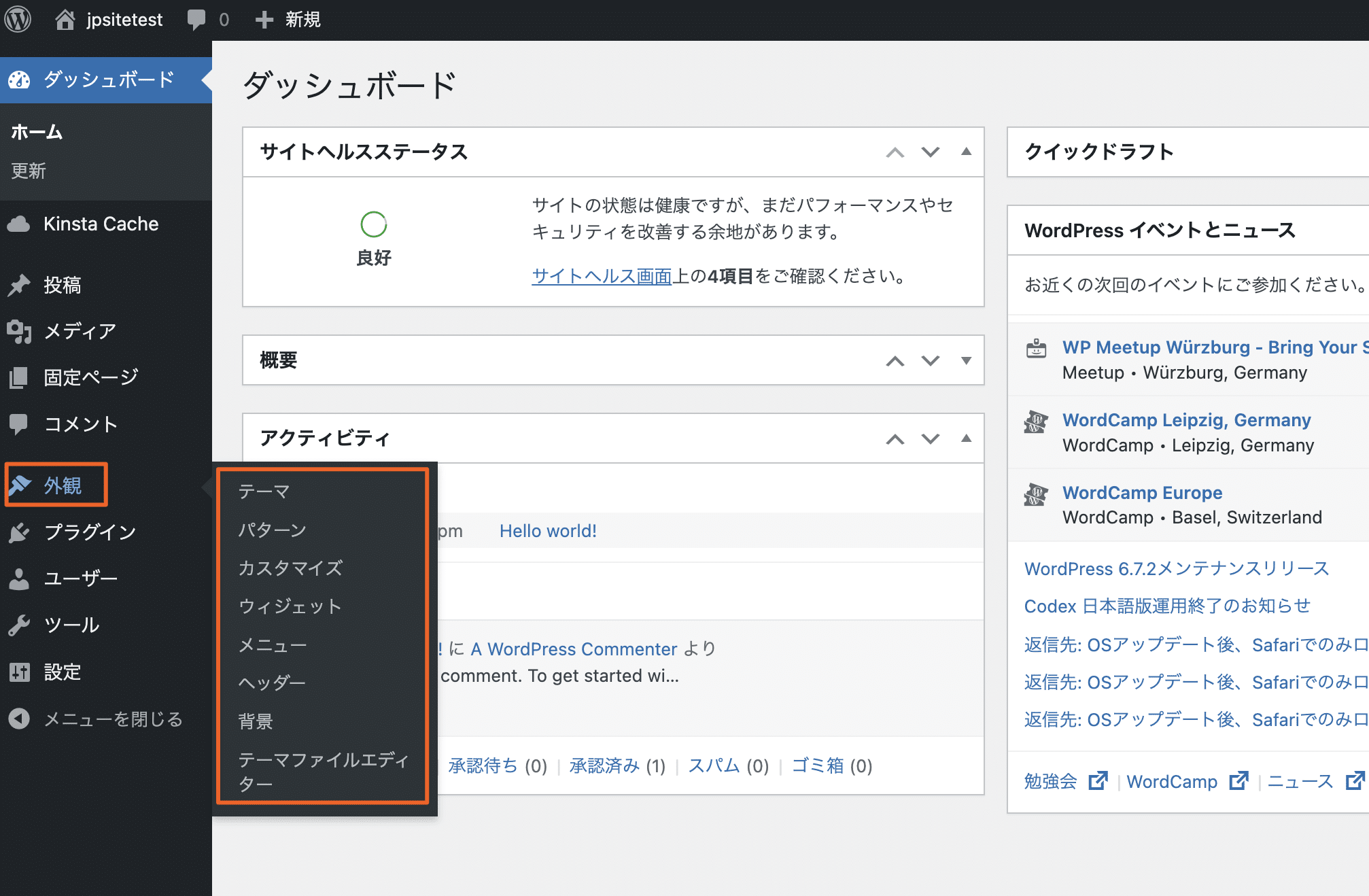This screenshot has height=896, width=1369.
Task: Click the プラグイン plug icon
Action: 19,532
